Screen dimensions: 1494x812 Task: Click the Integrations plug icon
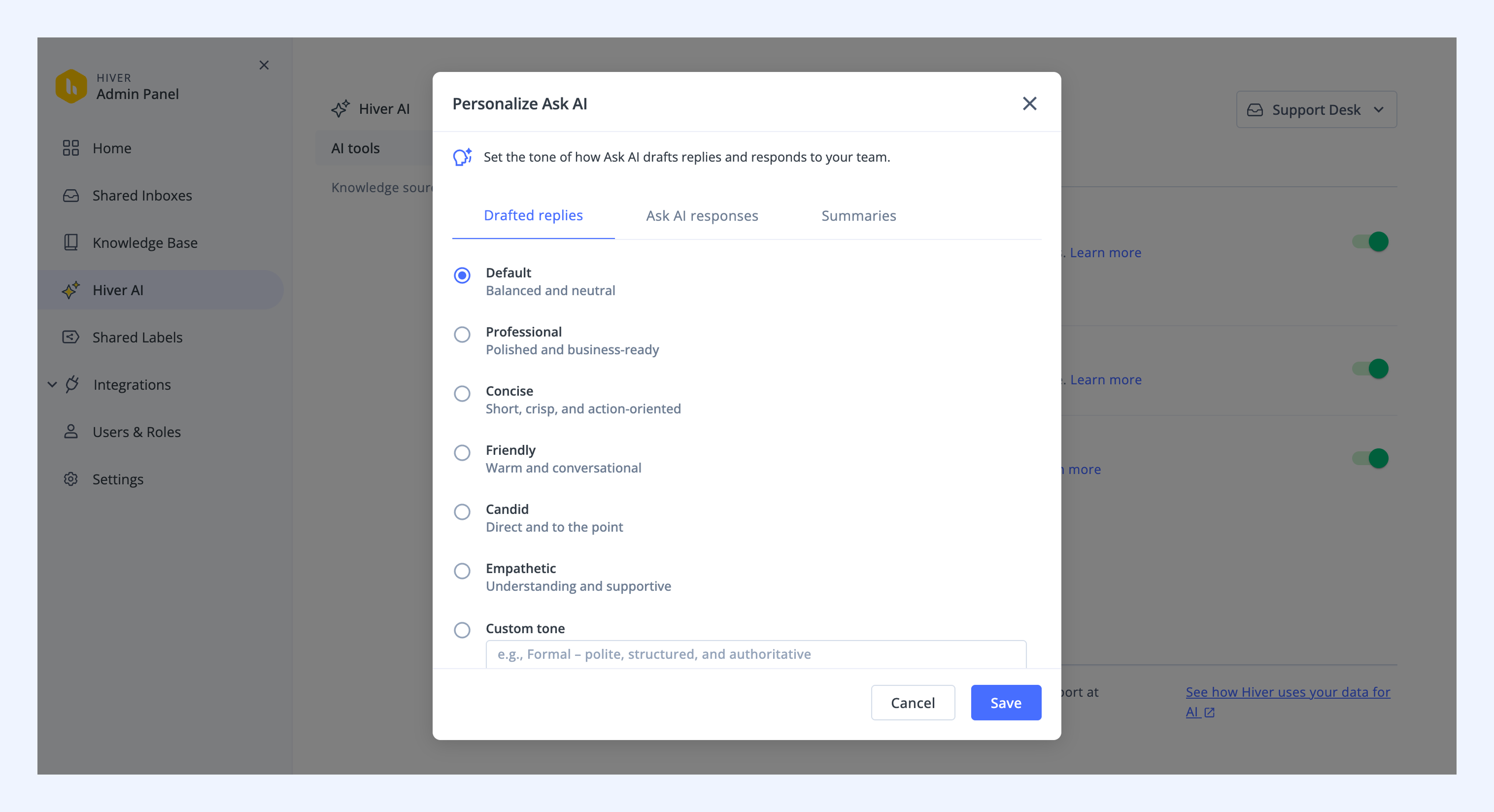click(72, 384)
